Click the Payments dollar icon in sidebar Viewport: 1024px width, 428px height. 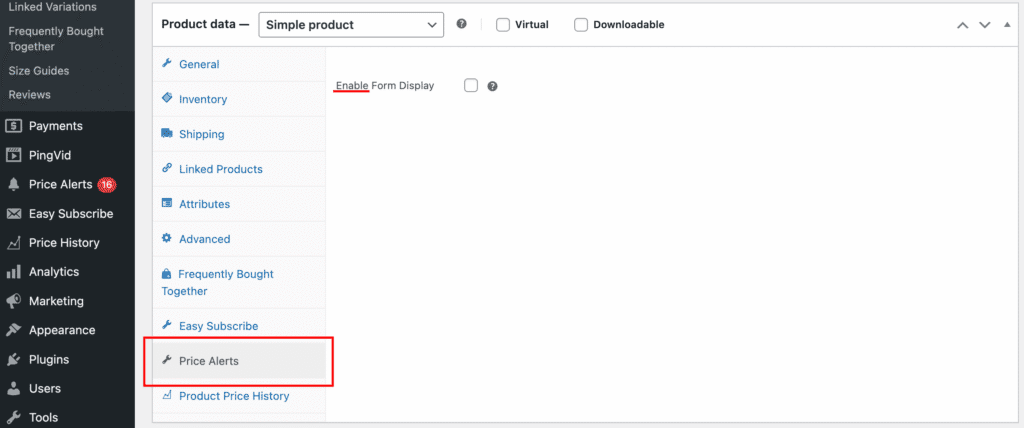[14, 126]
